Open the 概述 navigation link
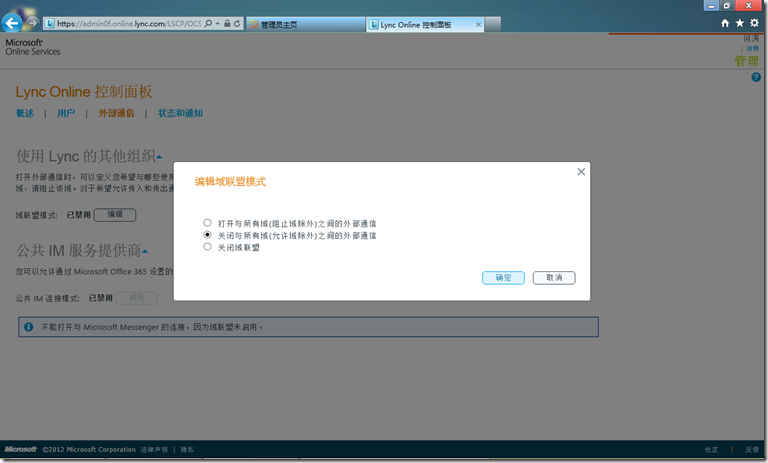The height and width of the screenshot is (463, 768). coord(25,113)
